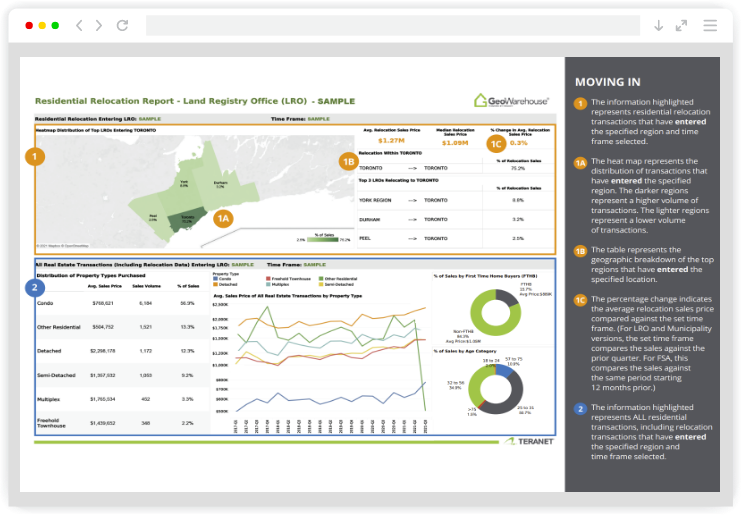Click the Condo color swatch in the chart legend
Viewport: 742px width, 515px height.
point(215,279)
